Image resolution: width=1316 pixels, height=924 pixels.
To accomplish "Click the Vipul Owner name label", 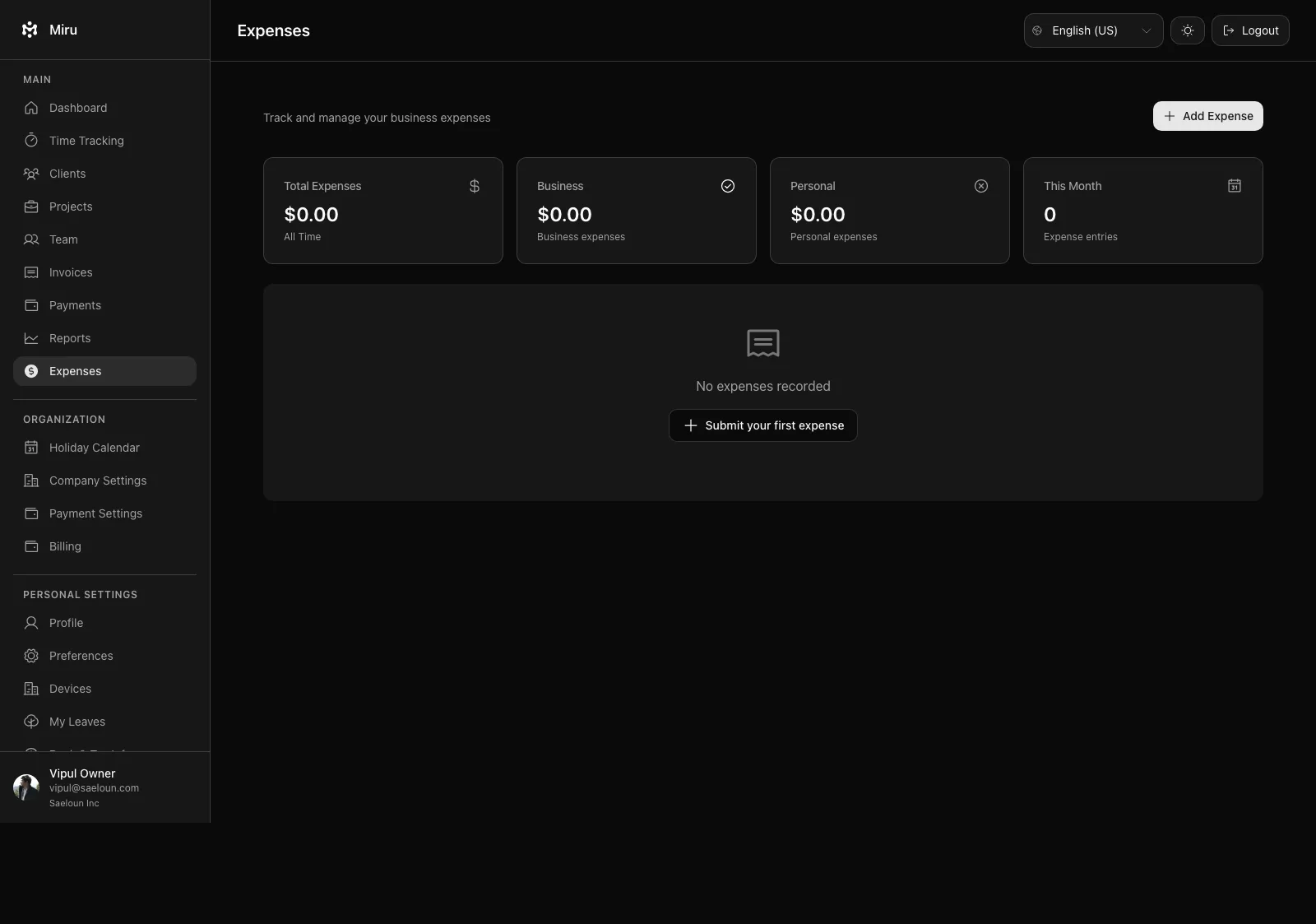I will coord(82,773).
